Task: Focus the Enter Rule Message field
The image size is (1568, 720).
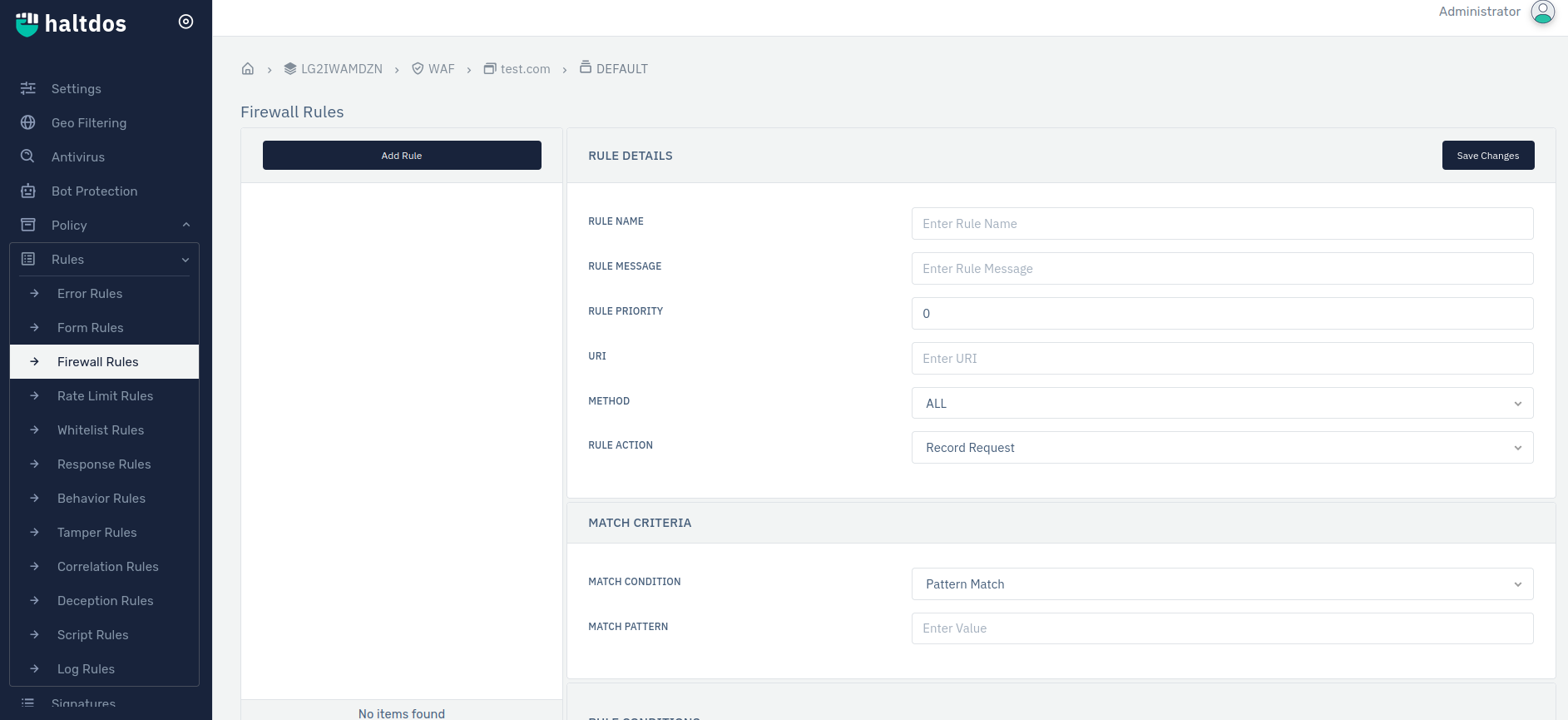Action: [x=1222, y=269]
